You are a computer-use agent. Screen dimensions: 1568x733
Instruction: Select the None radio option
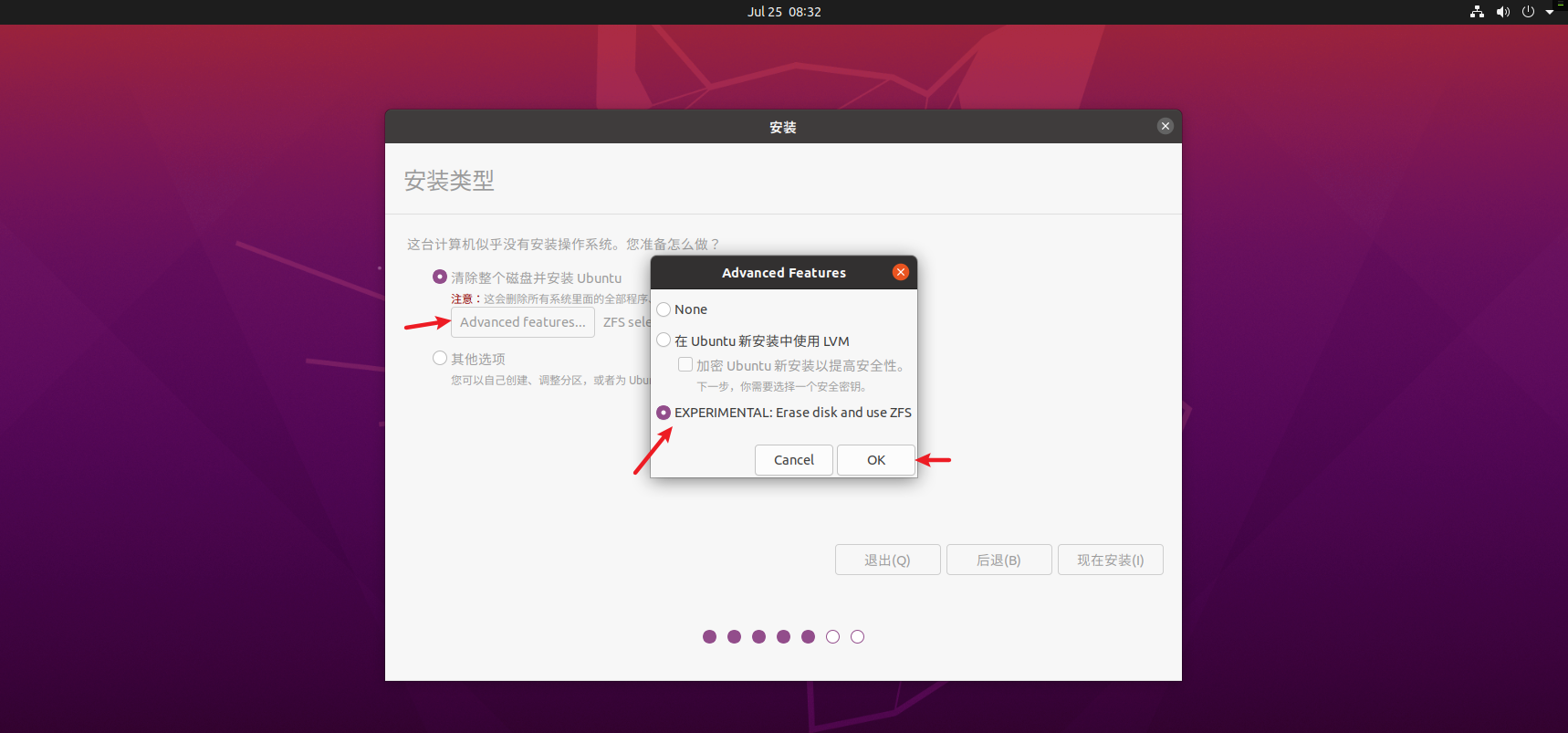[664, 309]
